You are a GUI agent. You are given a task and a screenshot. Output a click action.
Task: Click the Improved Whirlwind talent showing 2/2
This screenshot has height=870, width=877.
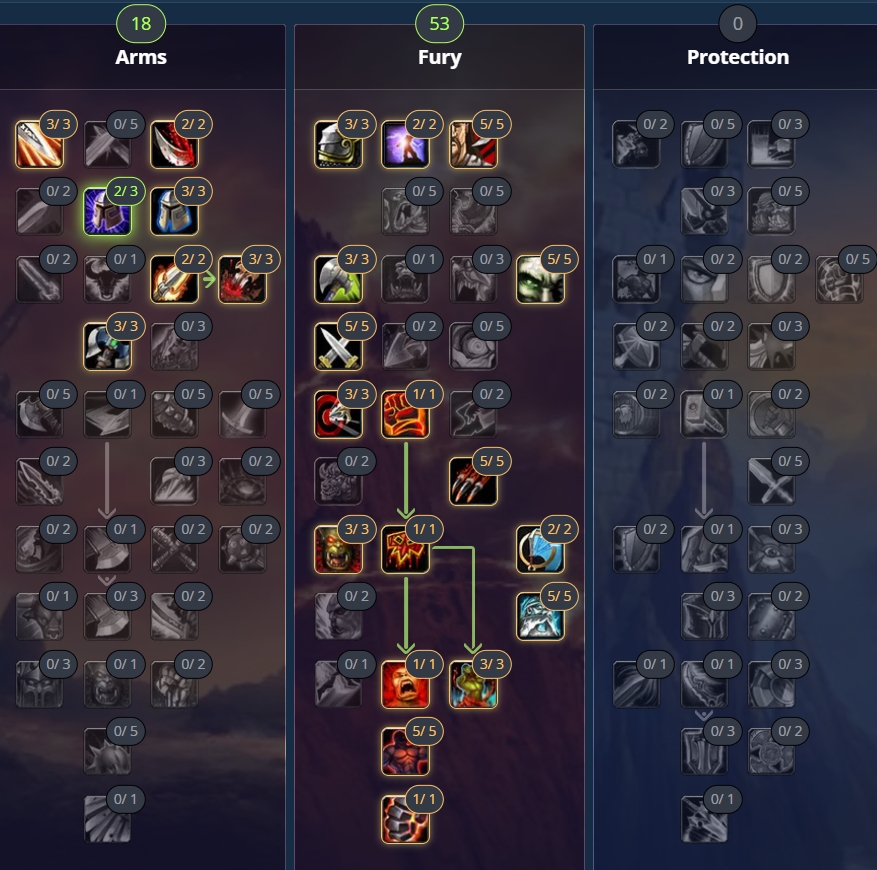click(540, 549)
